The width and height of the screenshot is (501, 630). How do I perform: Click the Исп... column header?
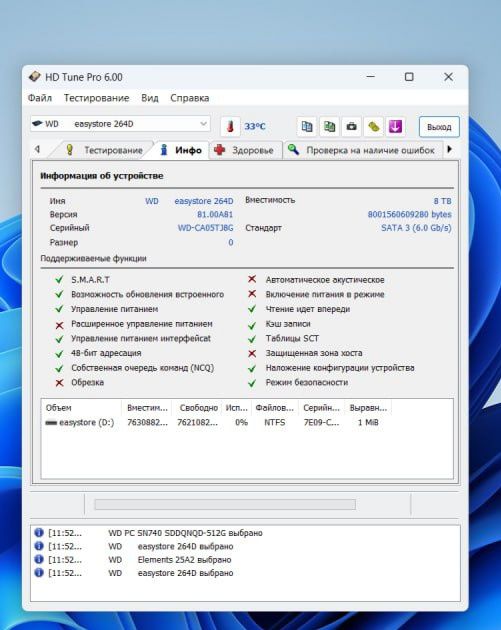point(236,408)
